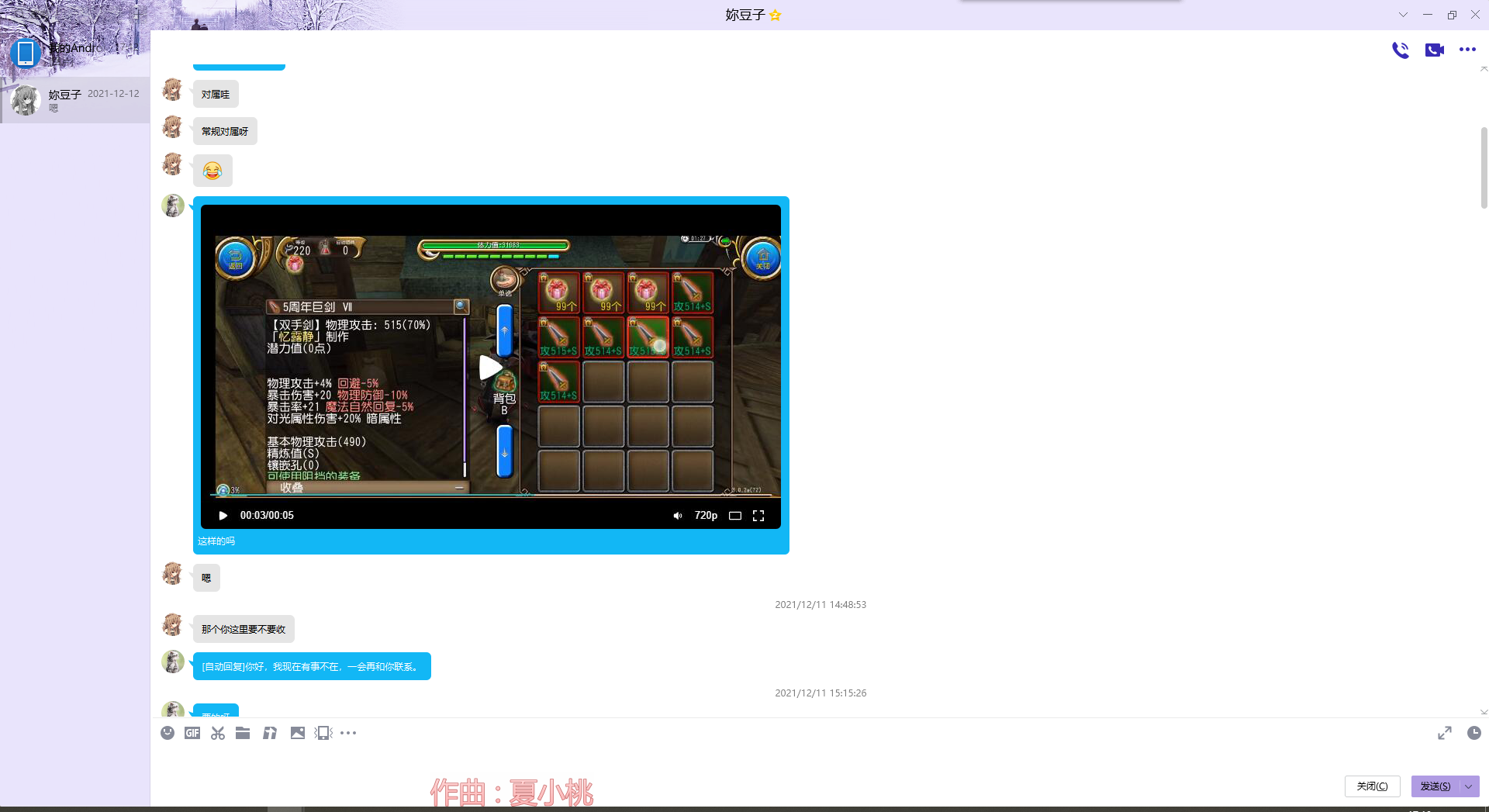
Task: Open the more options menu at top right
Action: pyautogui.click(x=1467, y=50)
